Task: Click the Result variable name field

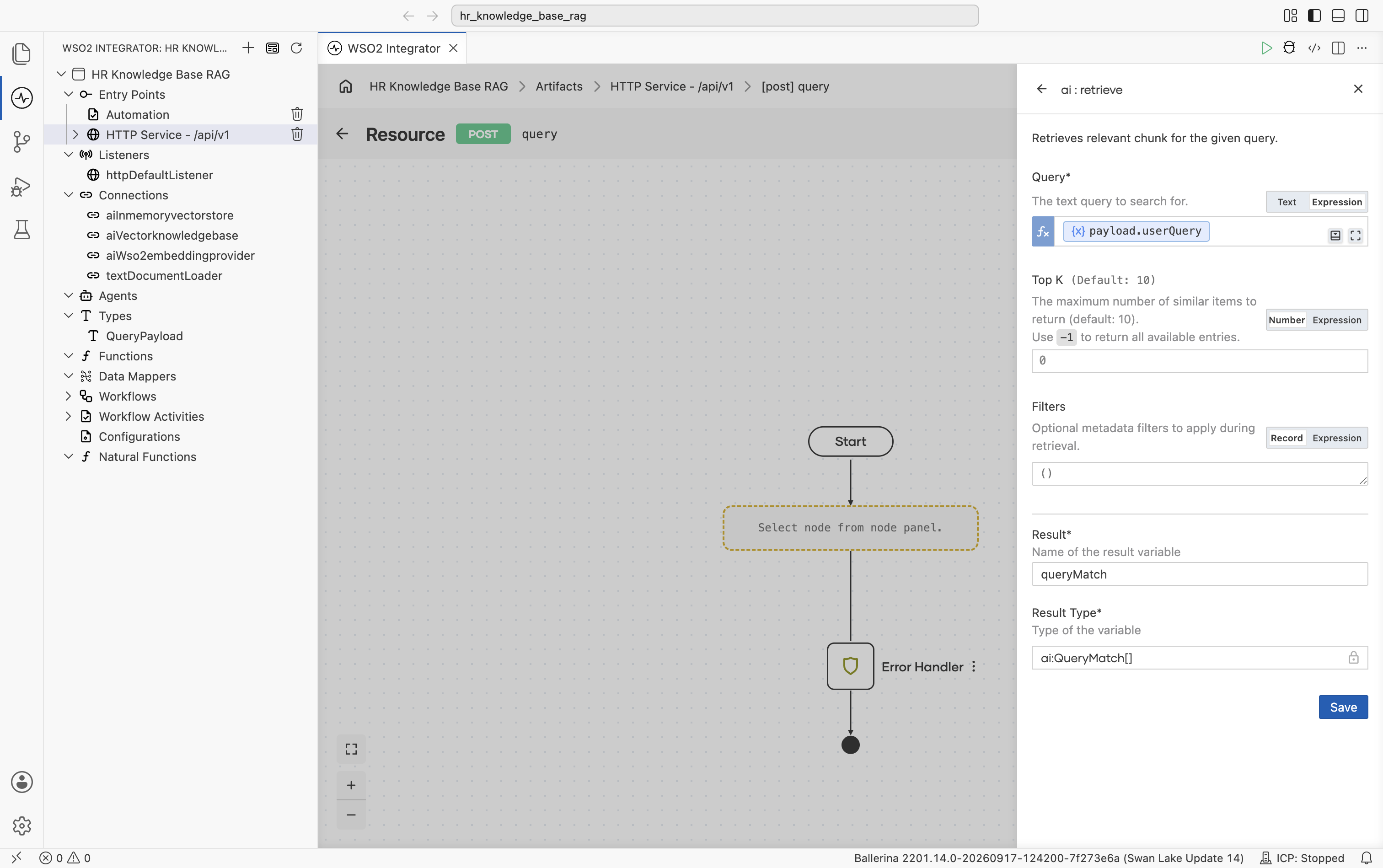Action: tap(1199, 574)
